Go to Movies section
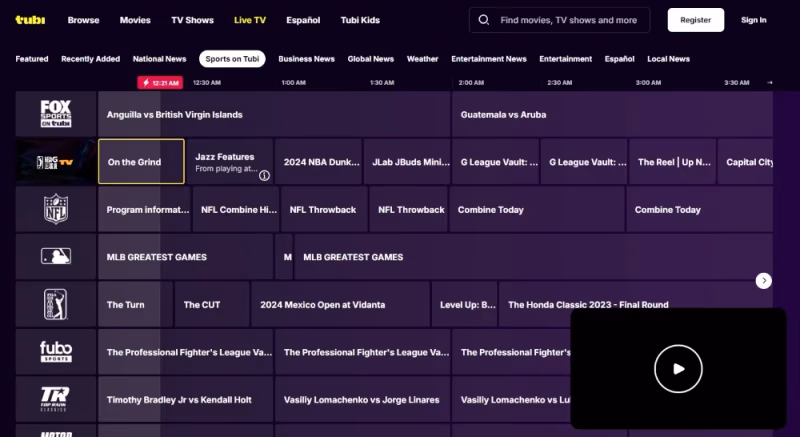 click(135, 20)
